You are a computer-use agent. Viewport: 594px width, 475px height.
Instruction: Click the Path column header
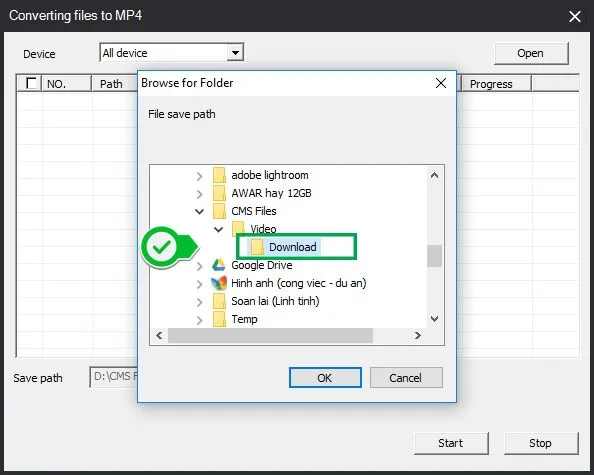click(x=115, y=84)
